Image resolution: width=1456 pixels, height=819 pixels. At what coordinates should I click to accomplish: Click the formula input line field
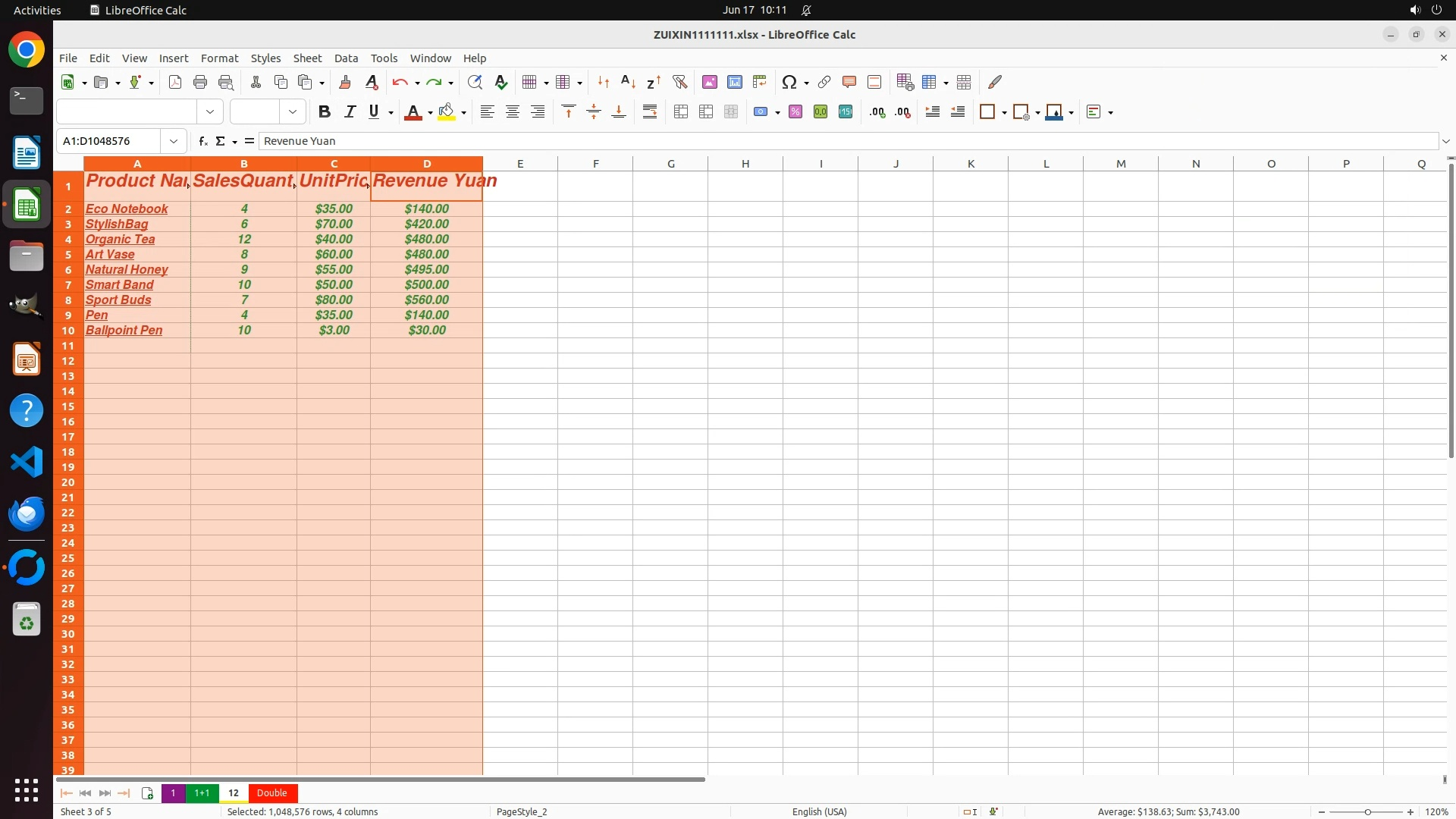(834, 141)
